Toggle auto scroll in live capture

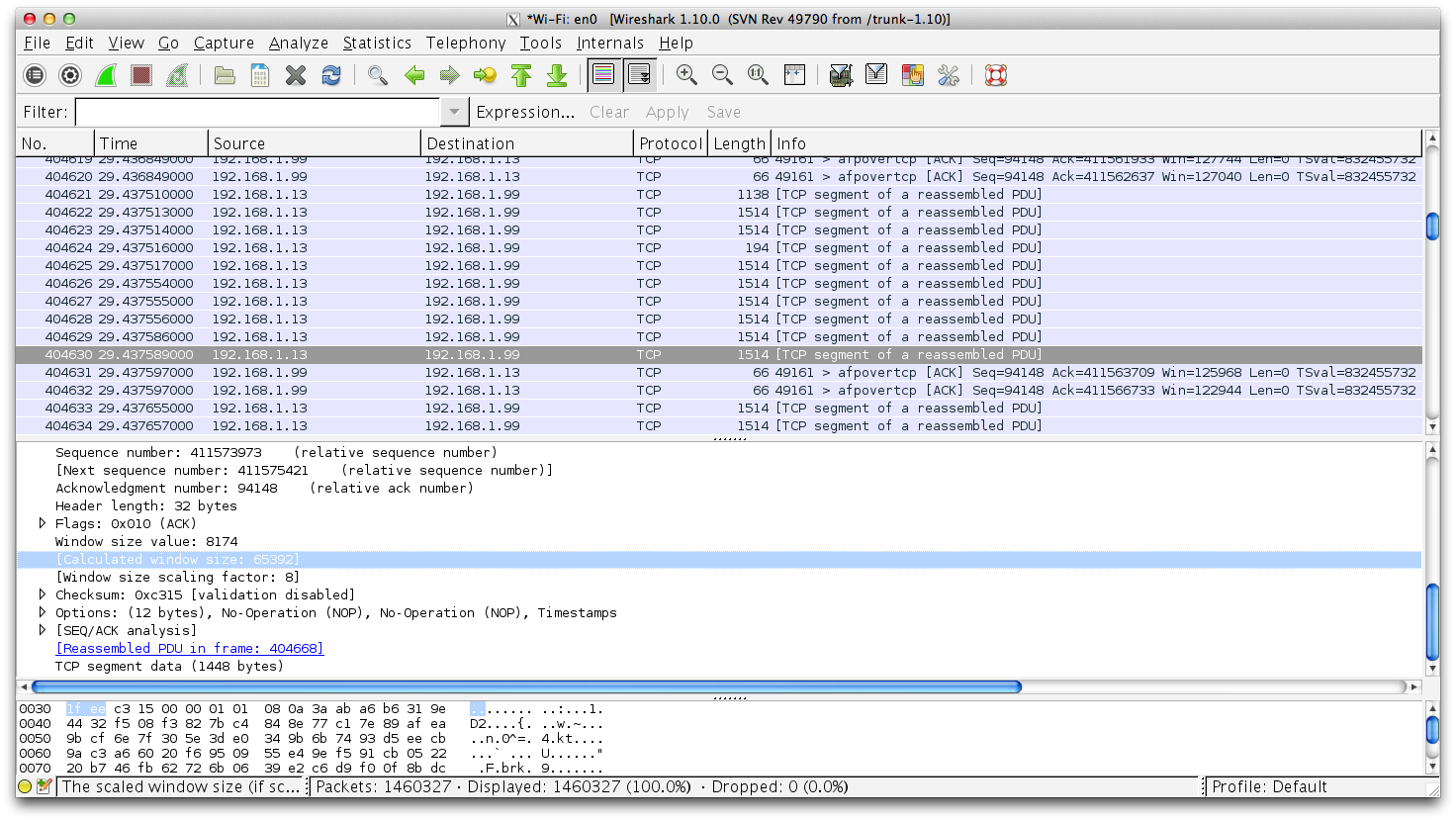click(639, 75)
